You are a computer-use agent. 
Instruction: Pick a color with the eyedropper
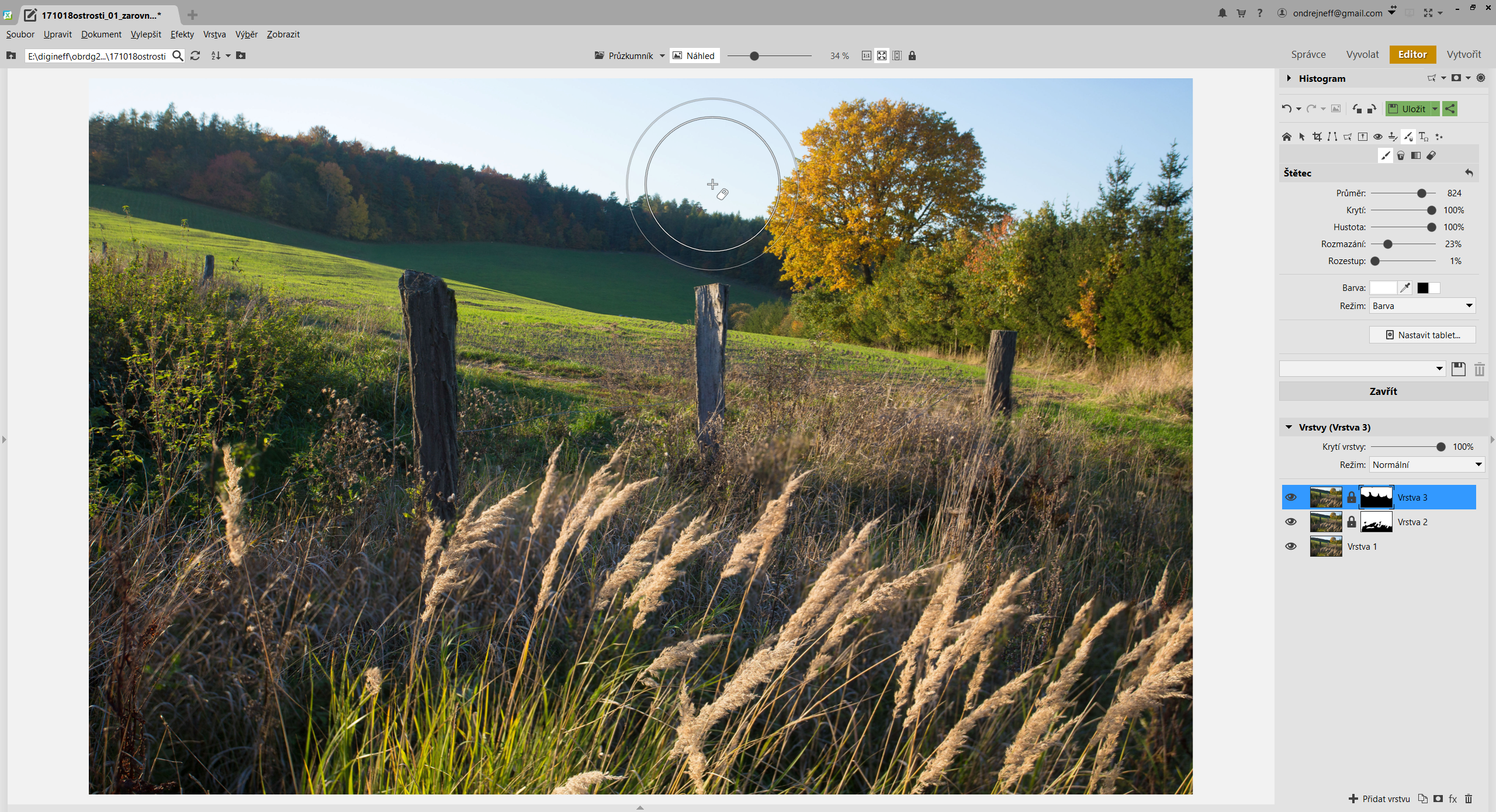pyautogui.click(x=1405, y=287)
